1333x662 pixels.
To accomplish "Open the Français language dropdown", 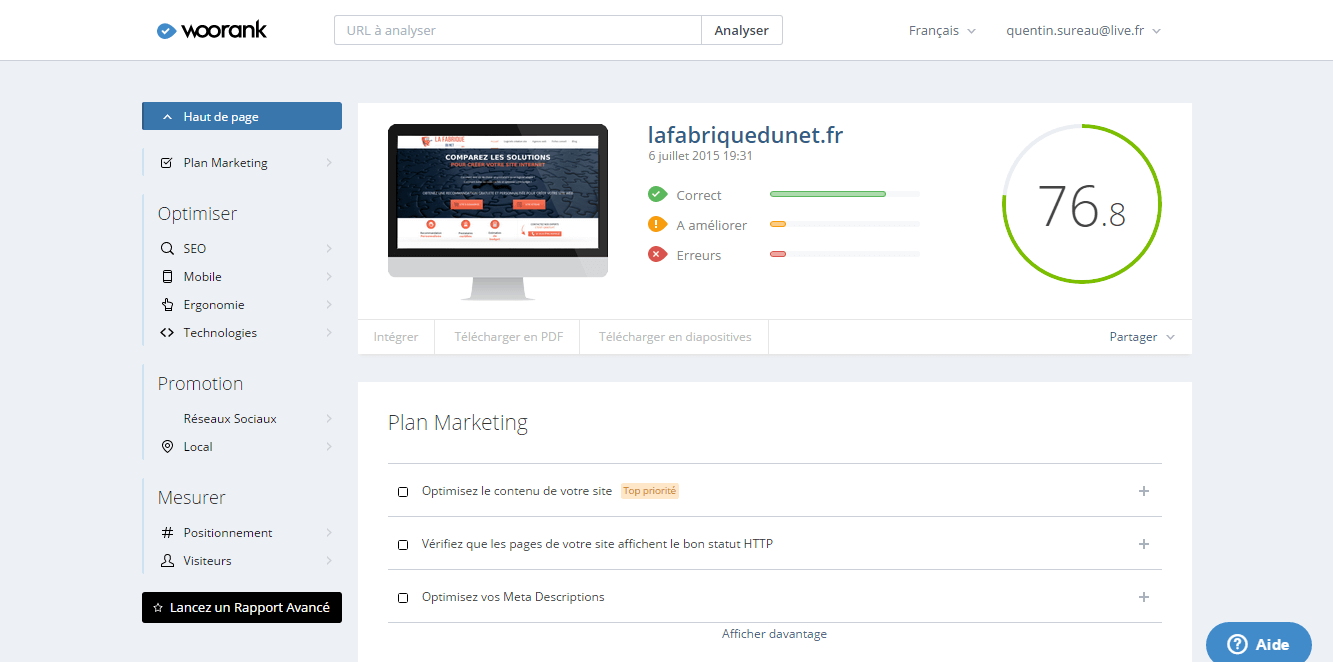I will pyautogui.click(x=942, y=31).
